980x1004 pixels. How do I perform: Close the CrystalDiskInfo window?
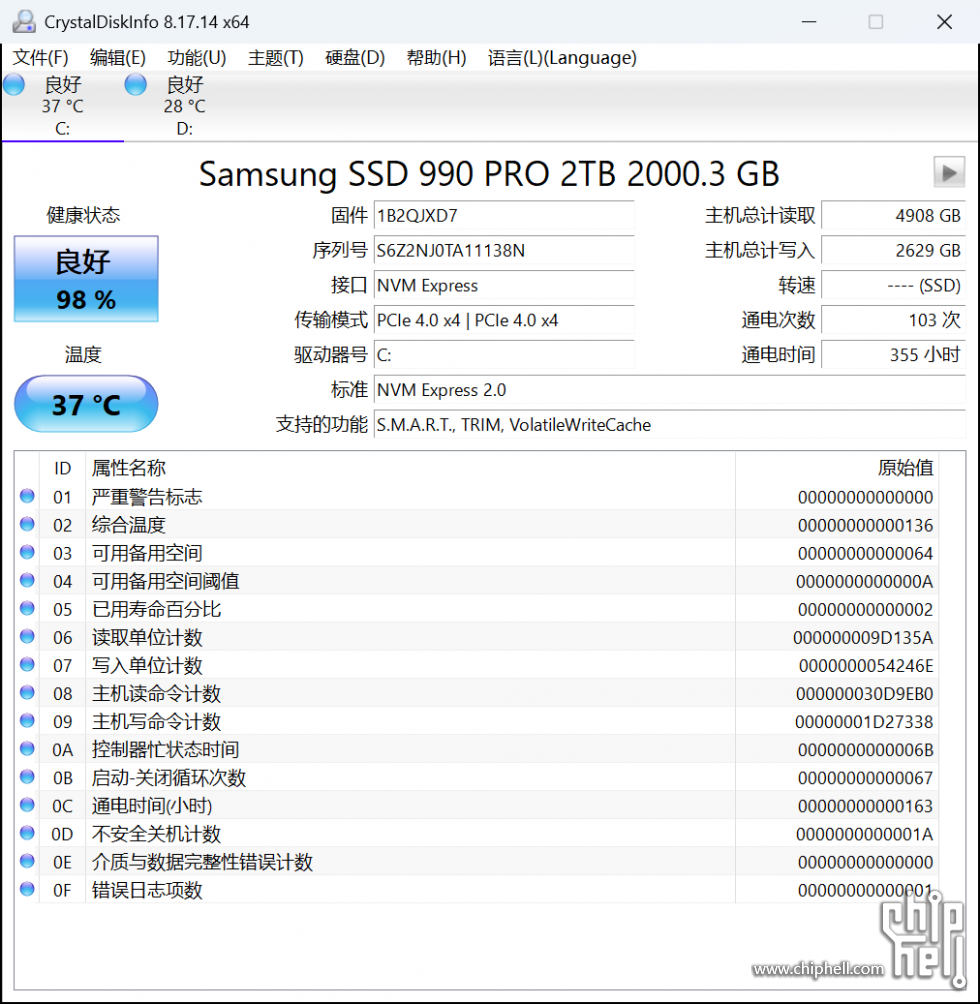(944, 22)
